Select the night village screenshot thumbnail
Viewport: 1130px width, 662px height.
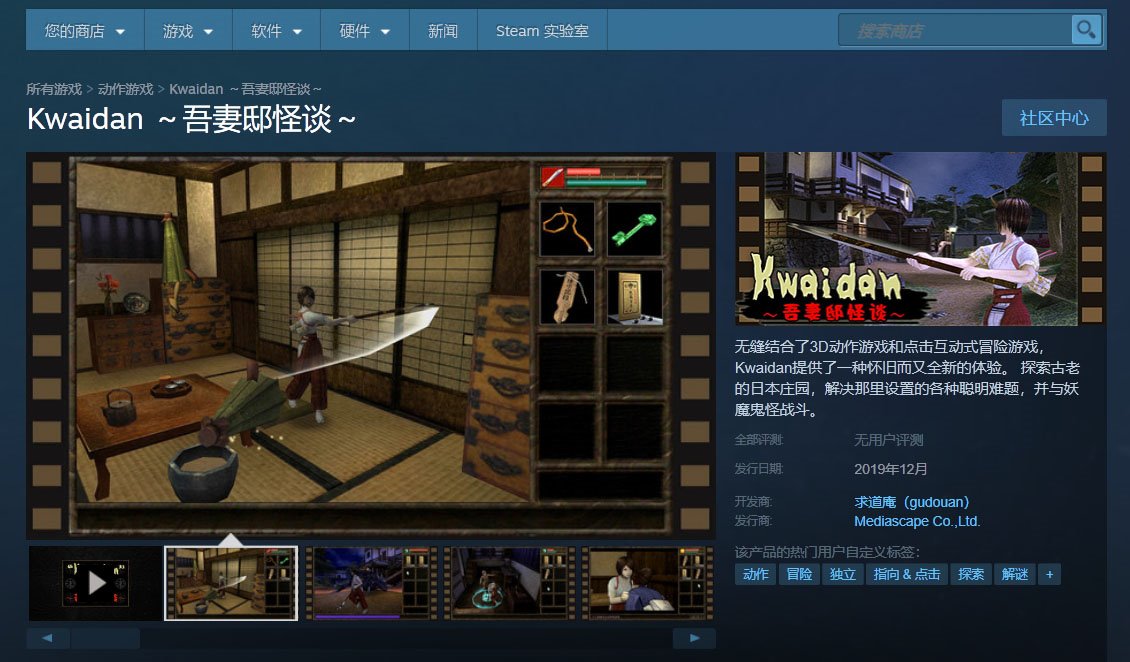click(x=371, y=583)
